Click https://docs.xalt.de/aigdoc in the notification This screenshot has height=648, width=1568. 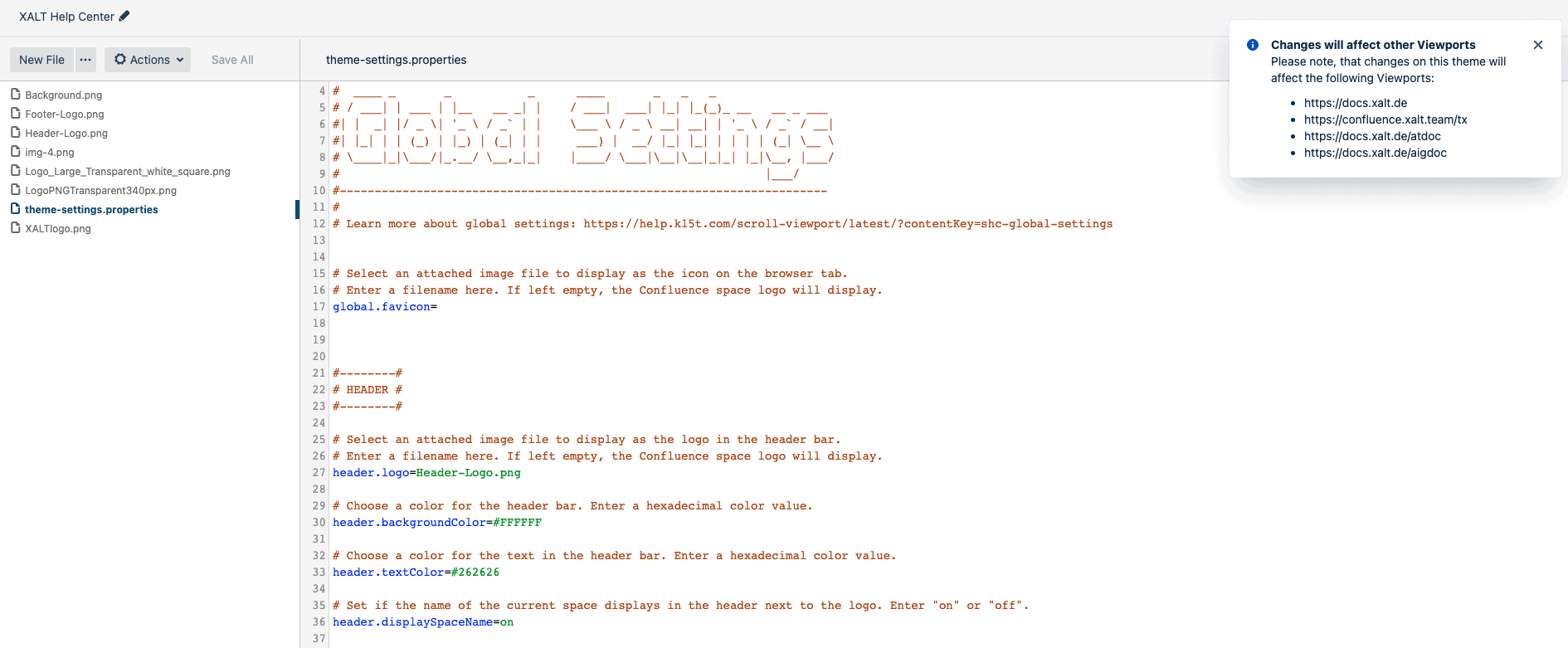[1376, 153]
